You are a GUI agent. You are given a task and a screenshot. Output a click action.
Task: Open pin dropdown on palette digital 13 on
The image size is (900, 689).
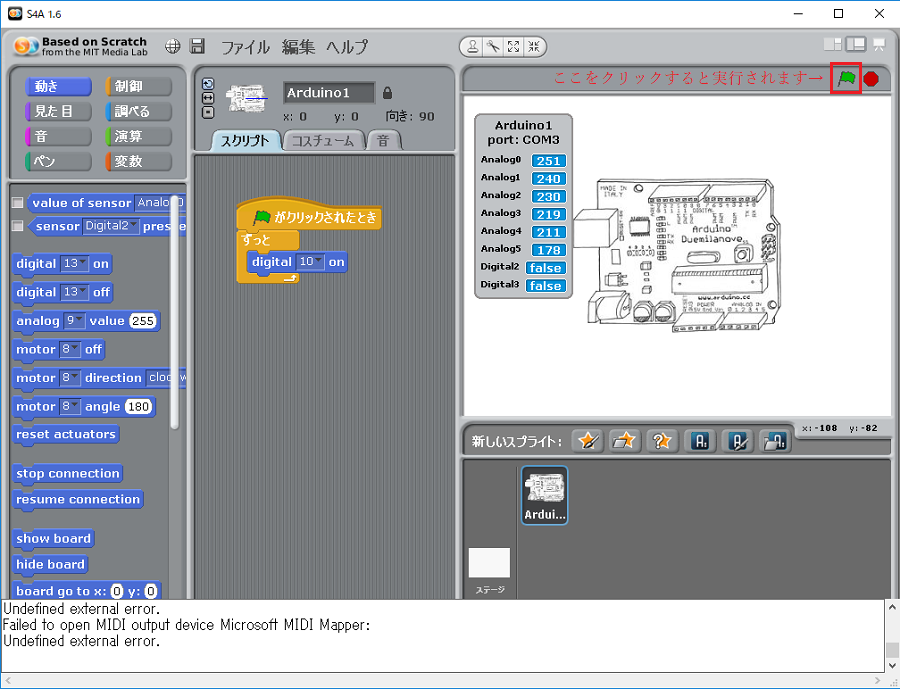click(75, 264)
